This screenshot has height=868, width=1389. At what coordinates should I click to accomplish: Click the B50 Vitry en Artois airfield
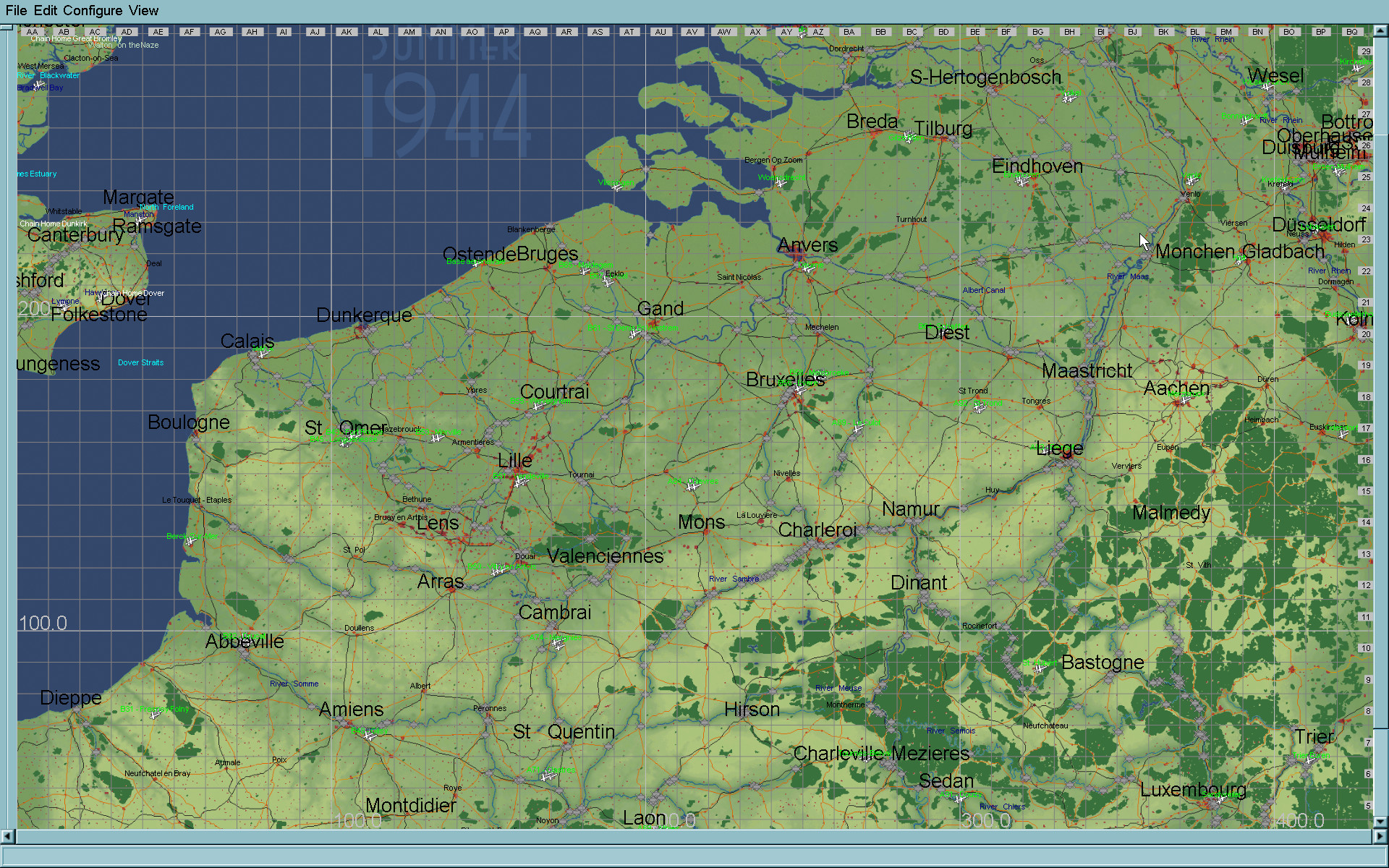coord(498,571)
